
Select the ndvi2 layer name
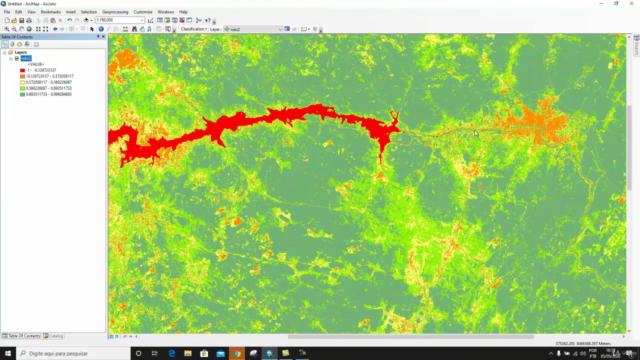click(26, 58)
